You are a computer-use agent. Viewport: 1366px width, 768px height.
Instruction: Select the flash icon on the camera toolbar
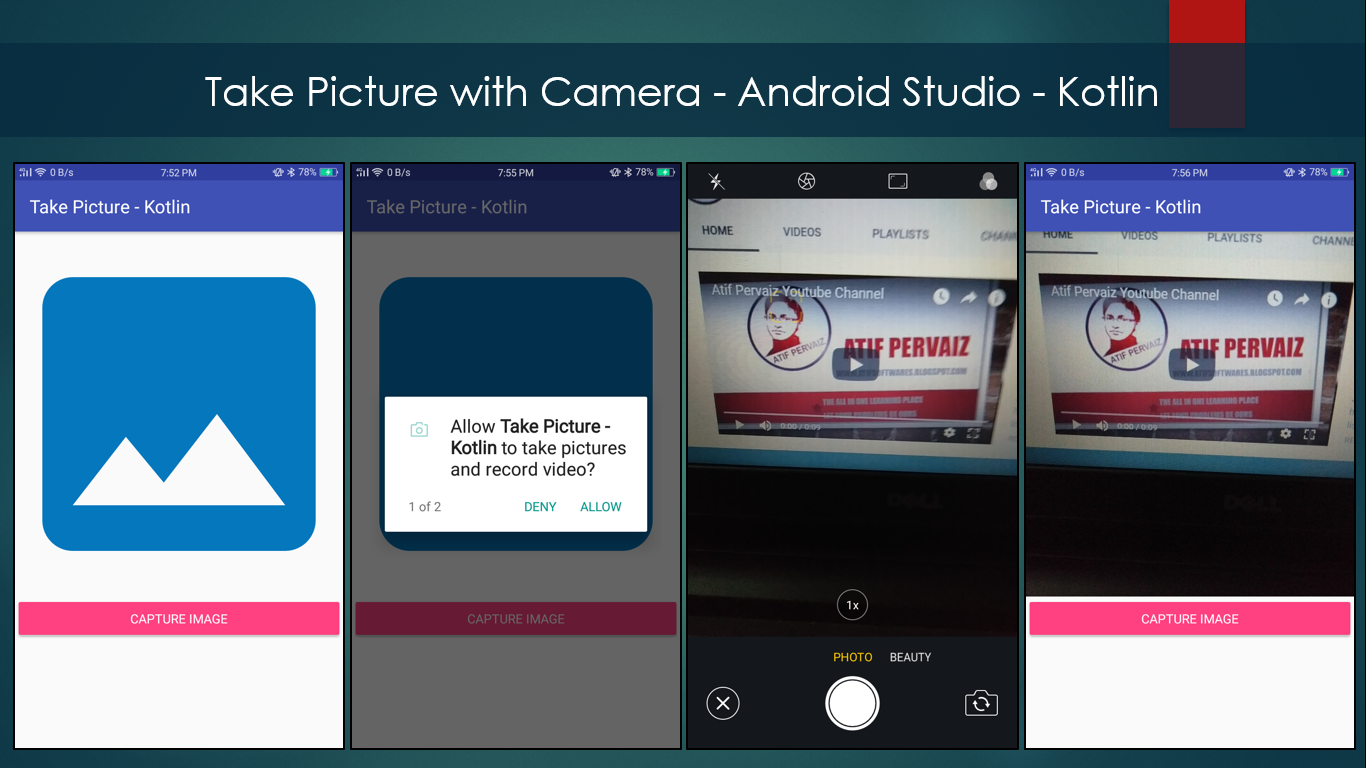(x=716, y=181)
